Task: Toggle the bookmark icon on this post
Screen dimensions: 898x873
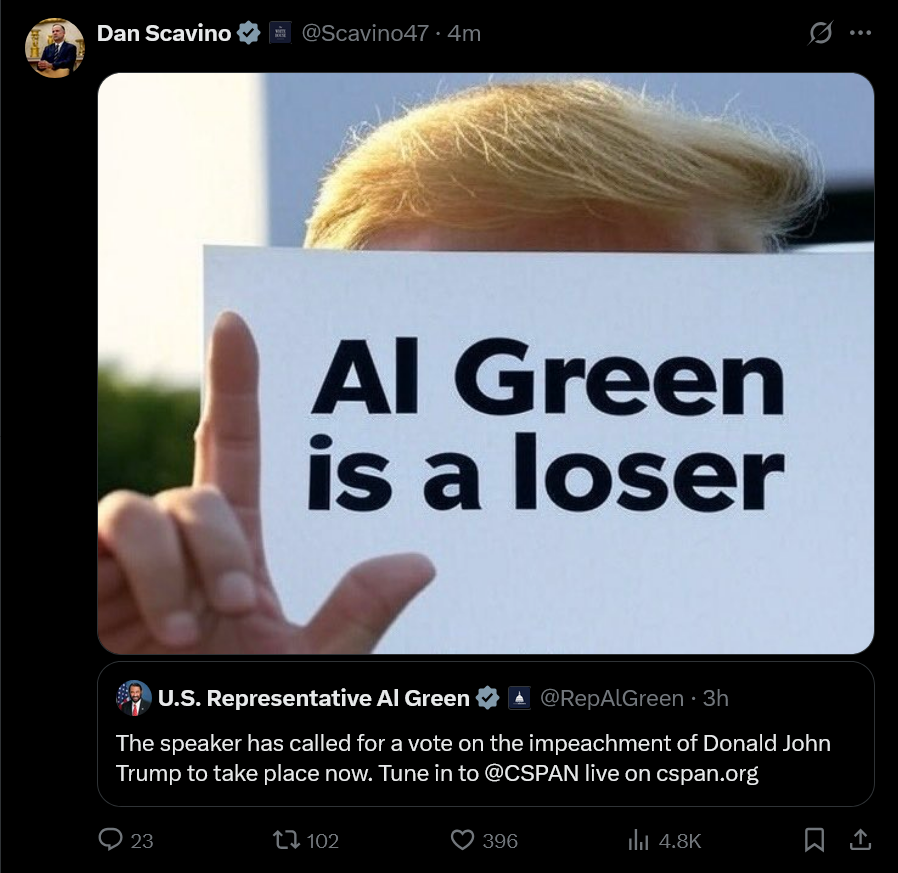Action: pos(814,840)
